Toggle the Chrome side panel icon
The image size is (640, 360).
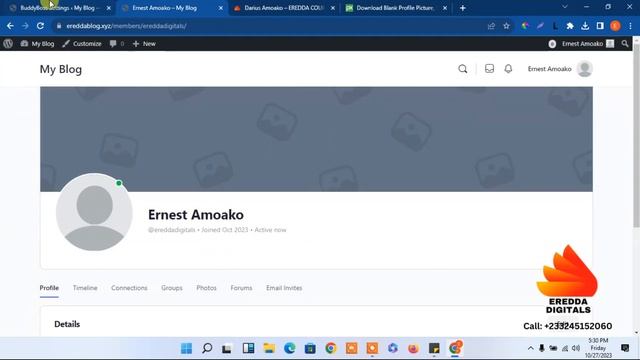[x=600, y=26]
